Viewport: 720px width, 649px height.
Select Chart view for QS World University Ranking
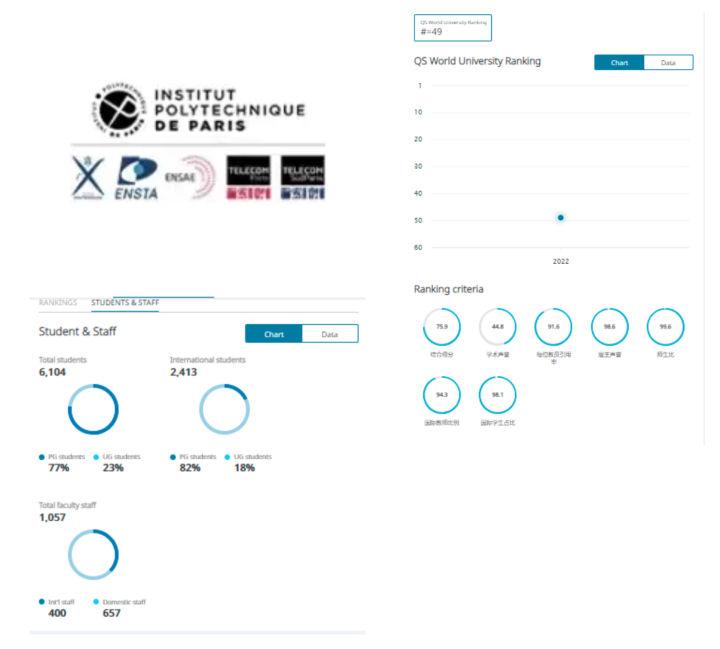pos(619,62)
